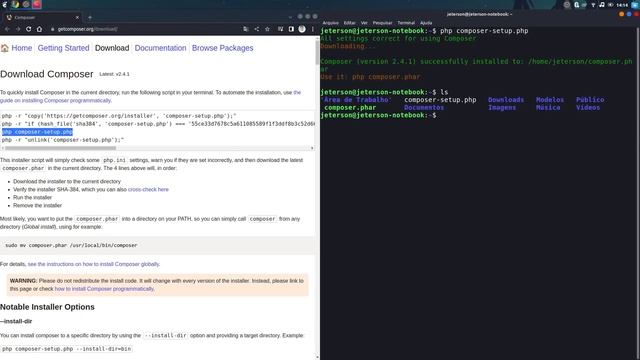
Task: Open the browser side panel icon
Action: coord(291,29)
